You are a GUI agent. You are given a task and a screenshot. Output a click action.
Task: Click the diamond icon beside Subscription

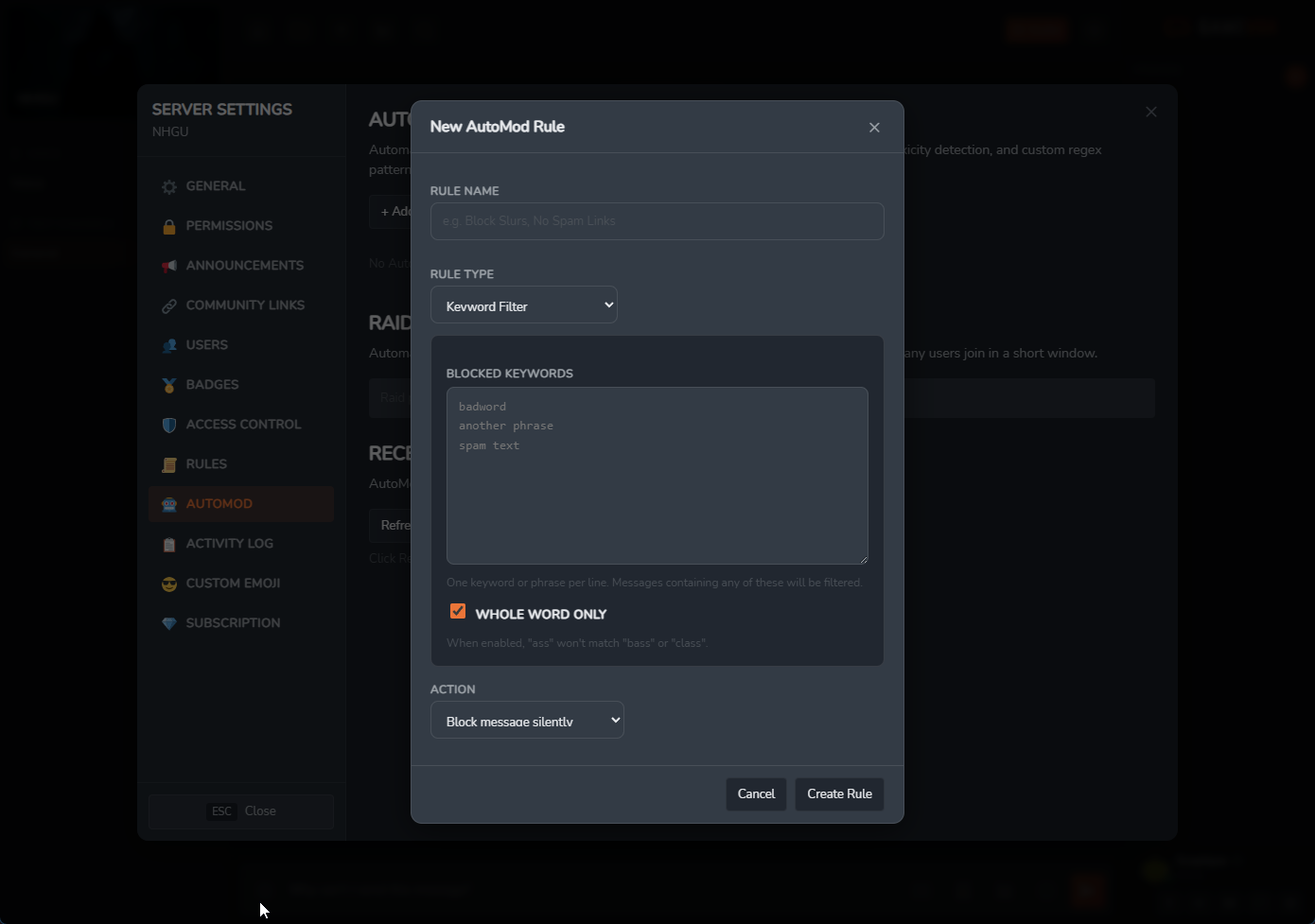(x=169, y=624)
